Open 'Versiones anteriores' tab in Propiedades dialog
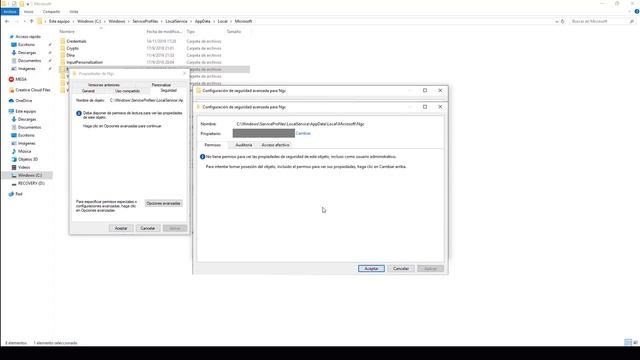The image size is (640, 360). pyautogui.click(x=104, y=85)
